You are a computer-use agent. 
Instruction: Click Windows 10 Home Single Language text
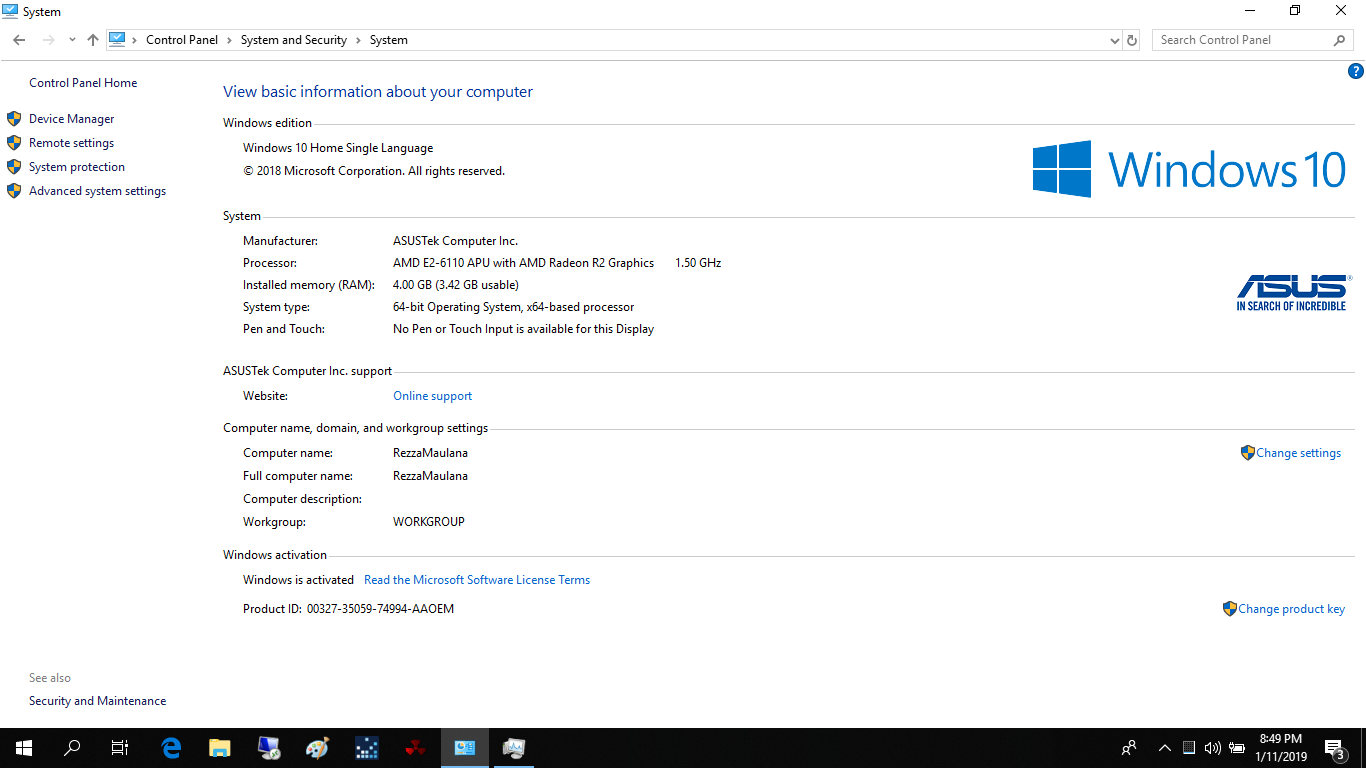338,148
